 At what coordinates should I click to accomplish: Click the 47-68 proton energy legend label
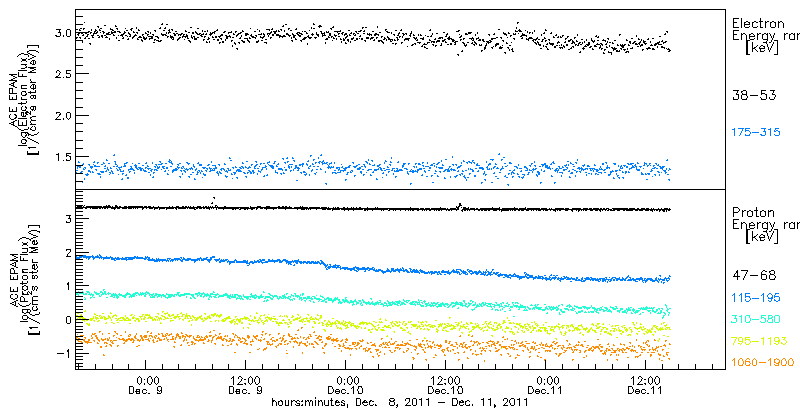pos(754,276)
